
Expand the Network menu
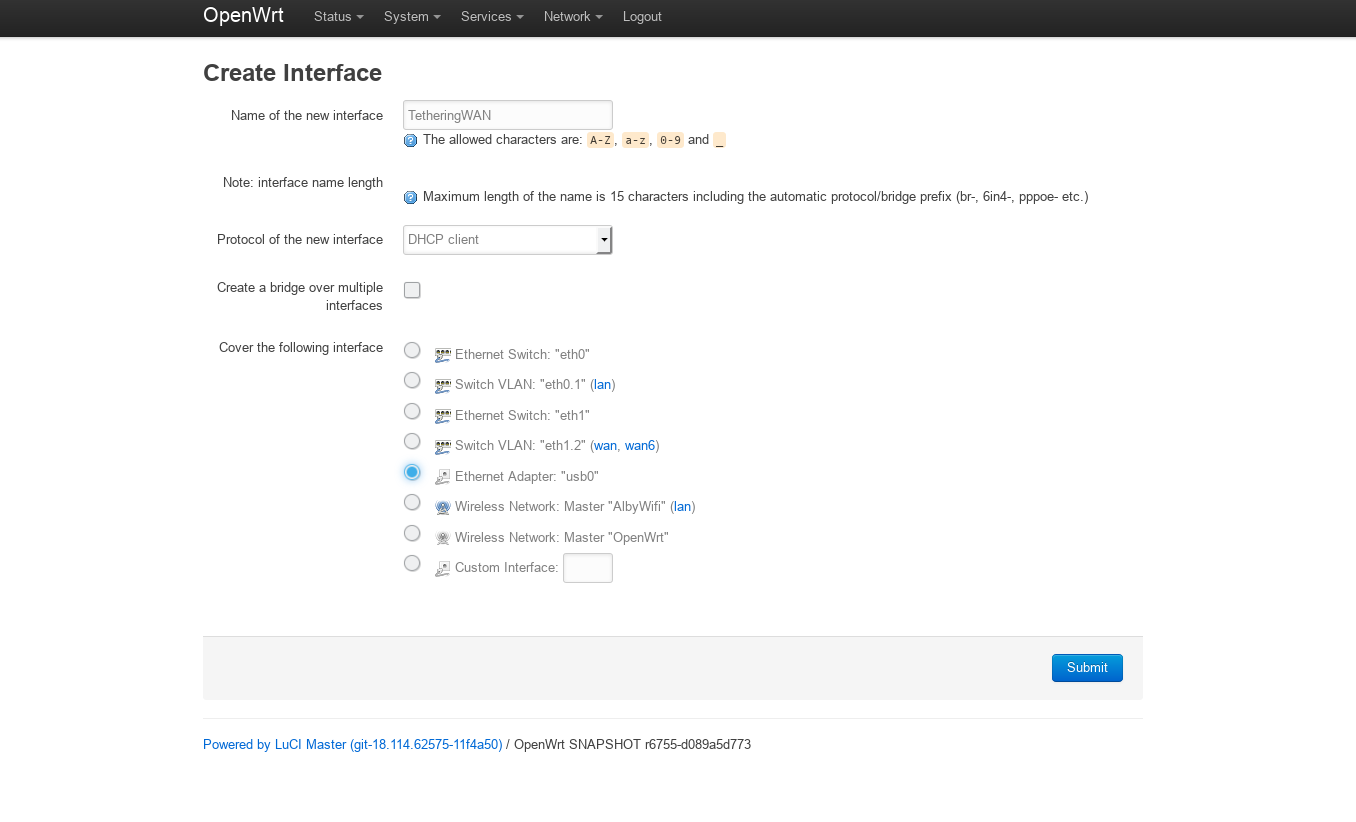573,17
